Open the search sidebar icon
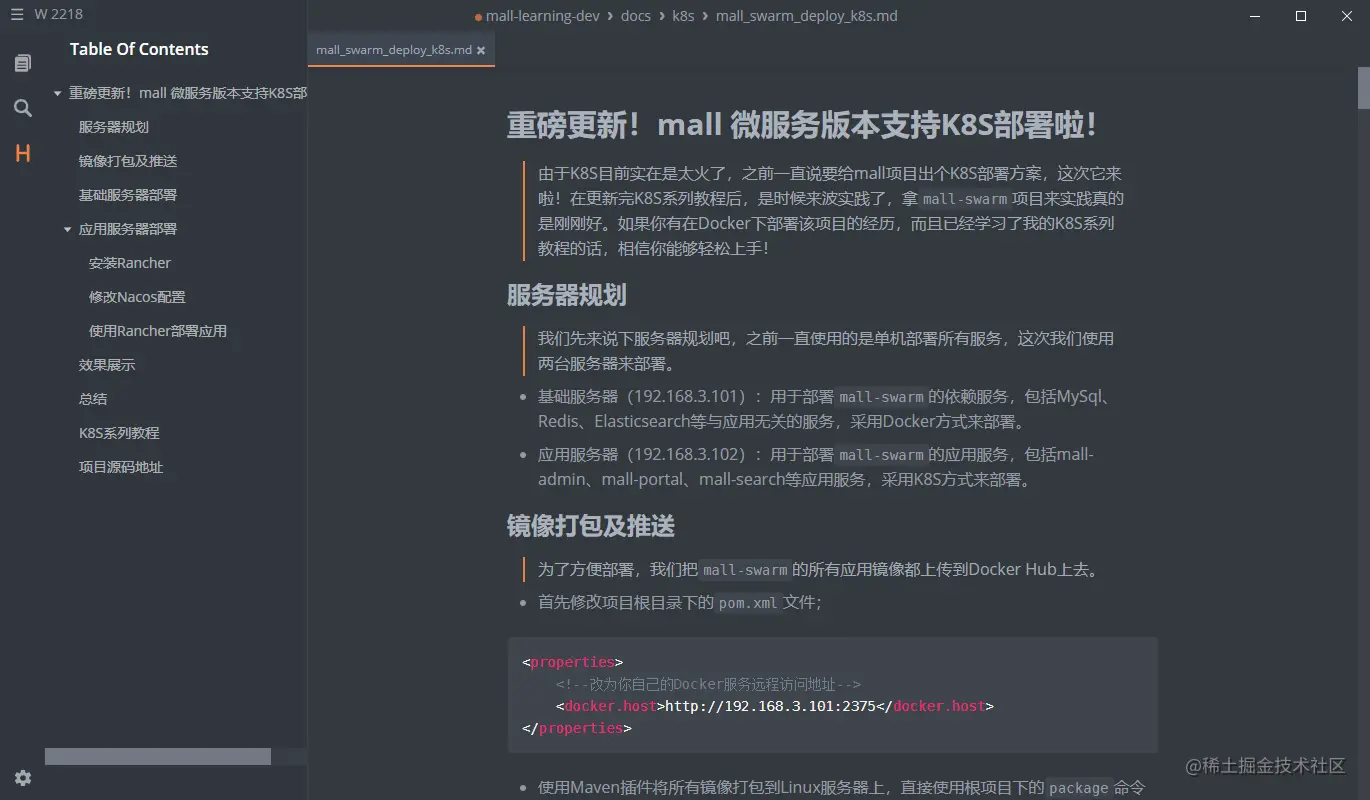The width and height of the screenshot is (1370, 800). [x=22, y=108]
